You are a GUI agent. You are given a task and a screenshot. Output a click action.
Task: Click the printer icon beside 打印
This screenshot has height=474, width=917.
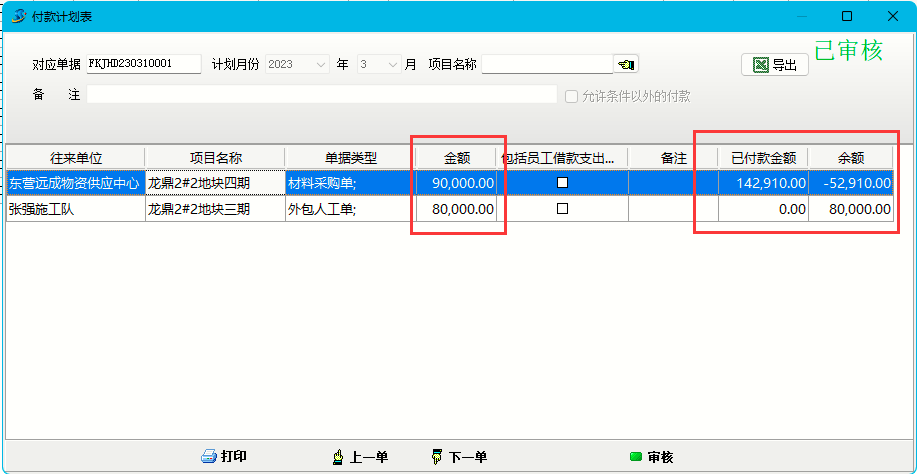(208, 457)
